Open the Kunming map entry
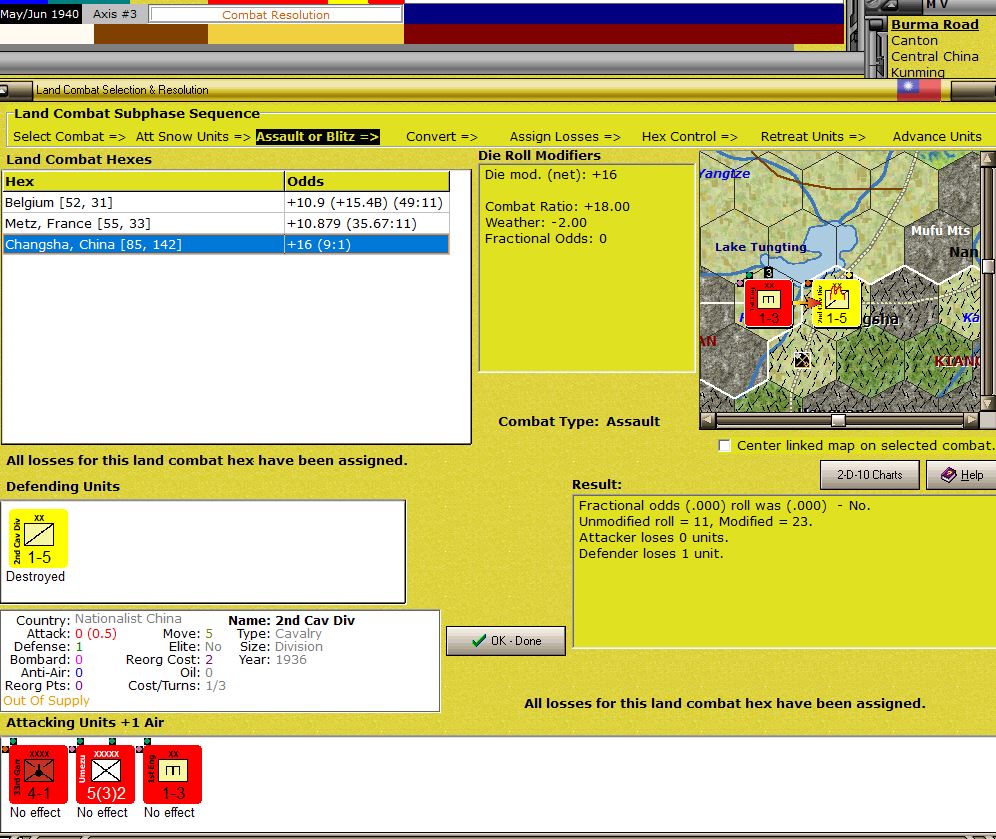 [x=917, y=72]
